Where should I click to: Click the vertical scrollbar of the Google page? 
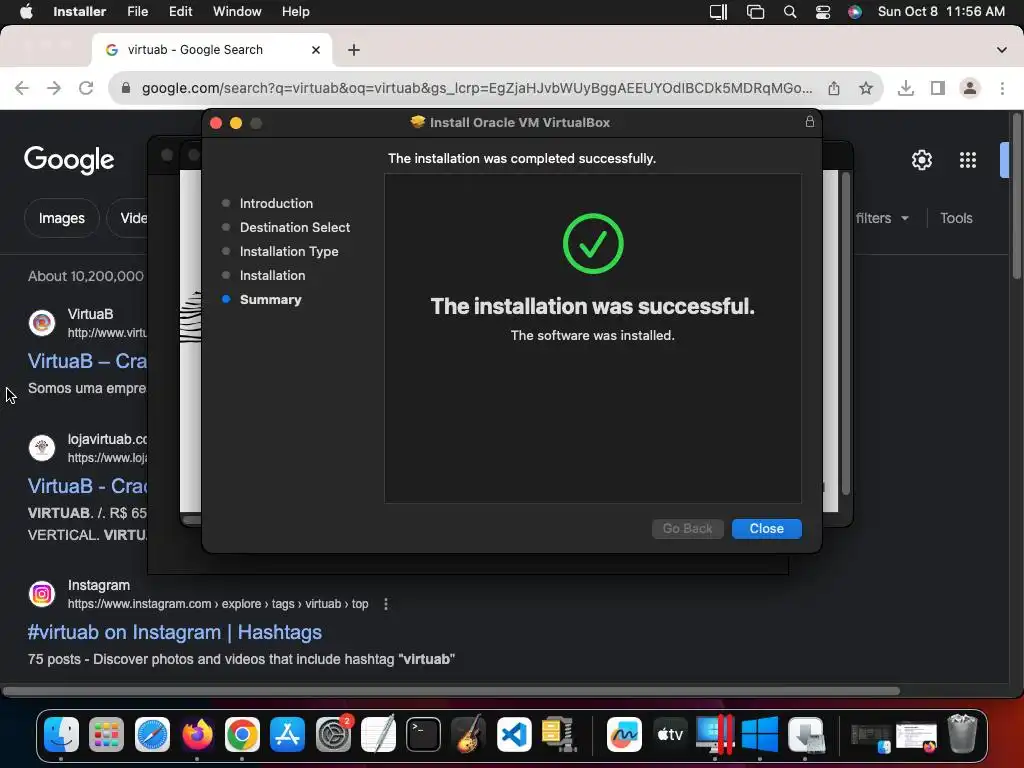[1016, 196]
